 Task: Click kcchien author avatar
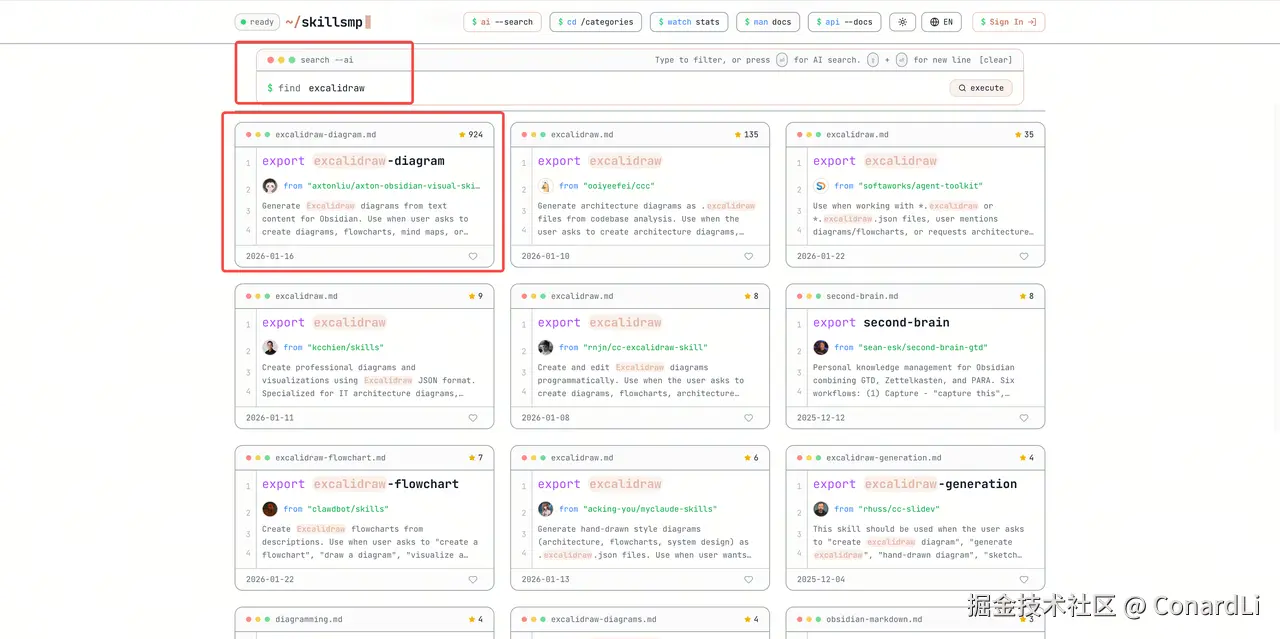pyautogui.click(x=270, y=348)
